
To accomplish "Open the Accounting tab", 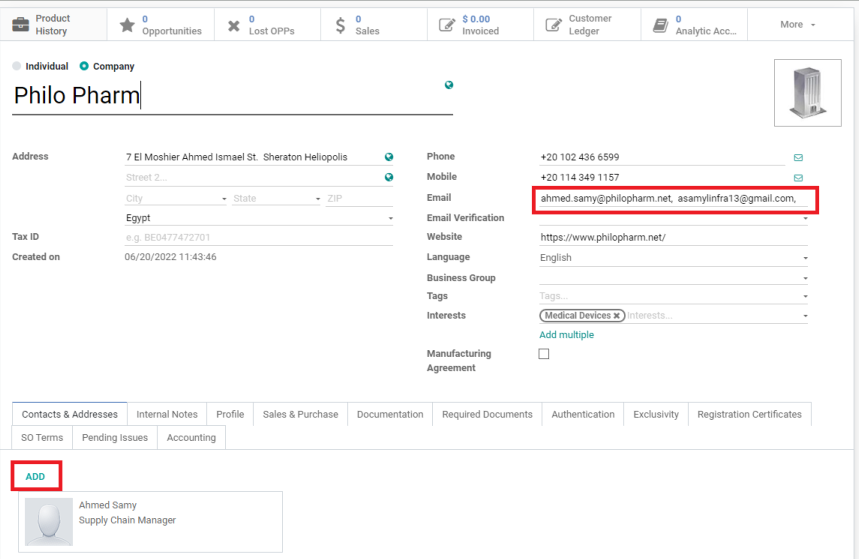I will pos(191,437).
